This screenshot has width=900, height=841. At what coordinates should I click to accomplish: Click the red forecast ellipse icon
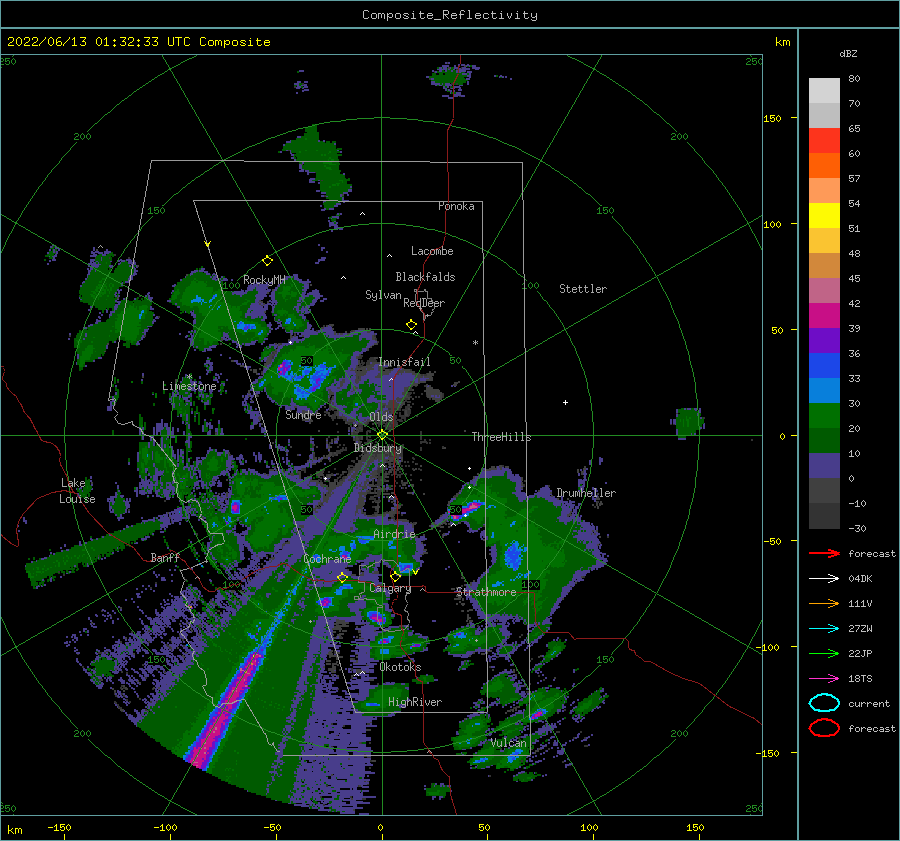point(824,728)
